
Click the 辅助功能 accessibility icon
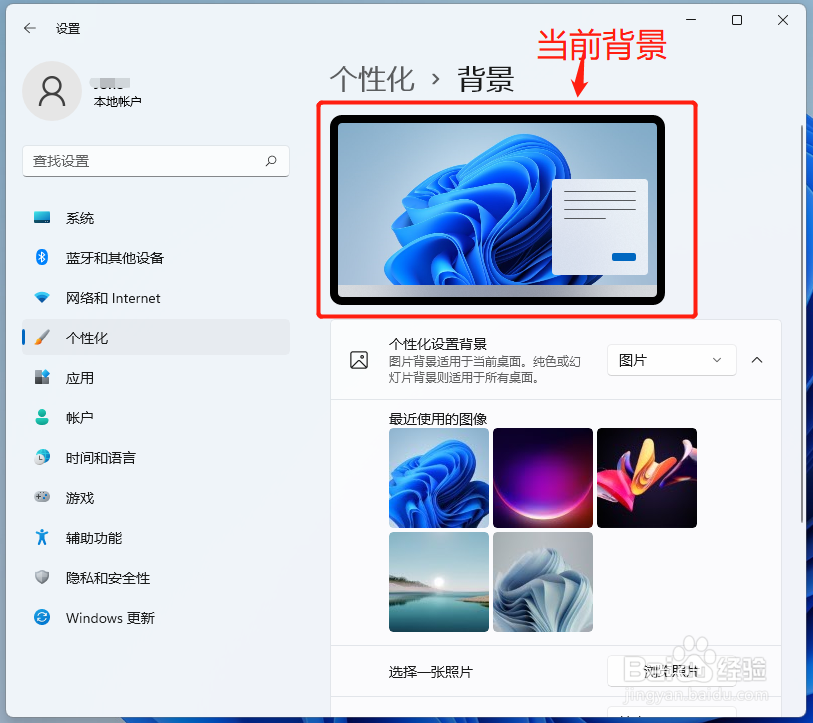point(42,537)
